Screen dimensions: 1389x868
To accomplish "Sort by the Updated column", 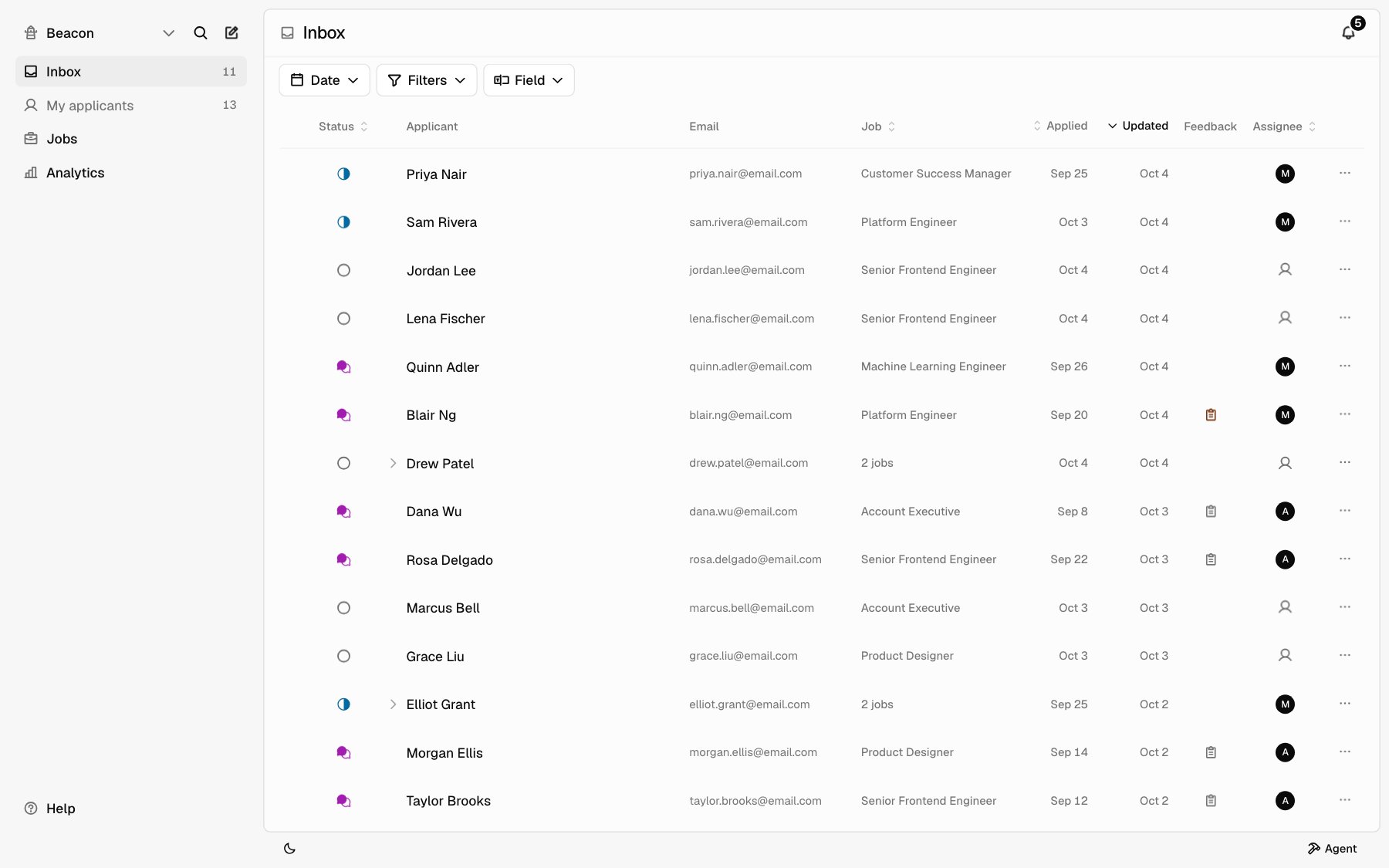I will pos(1138,126).
